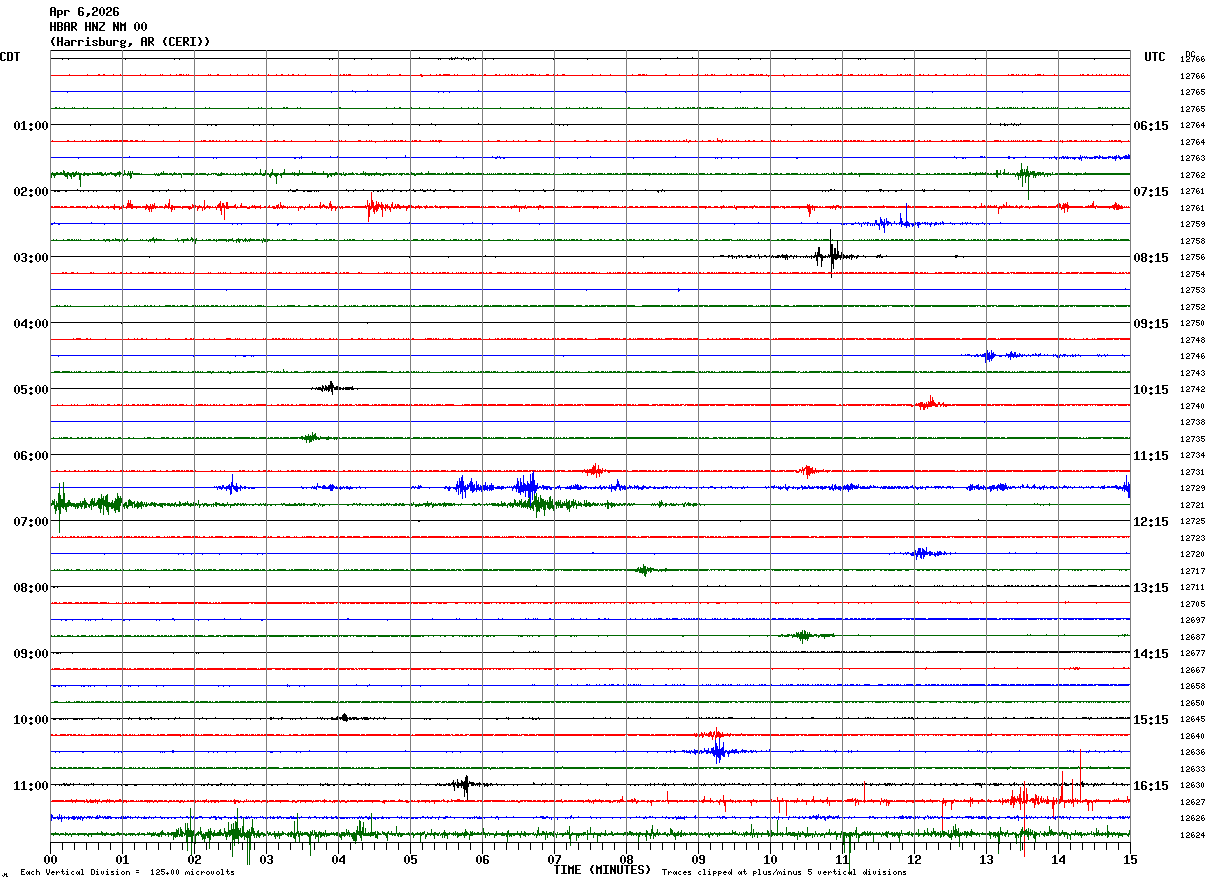Click the Traces clipped at plus/minus note
This screenshot has width=1210, height=886.
[784, 873]
